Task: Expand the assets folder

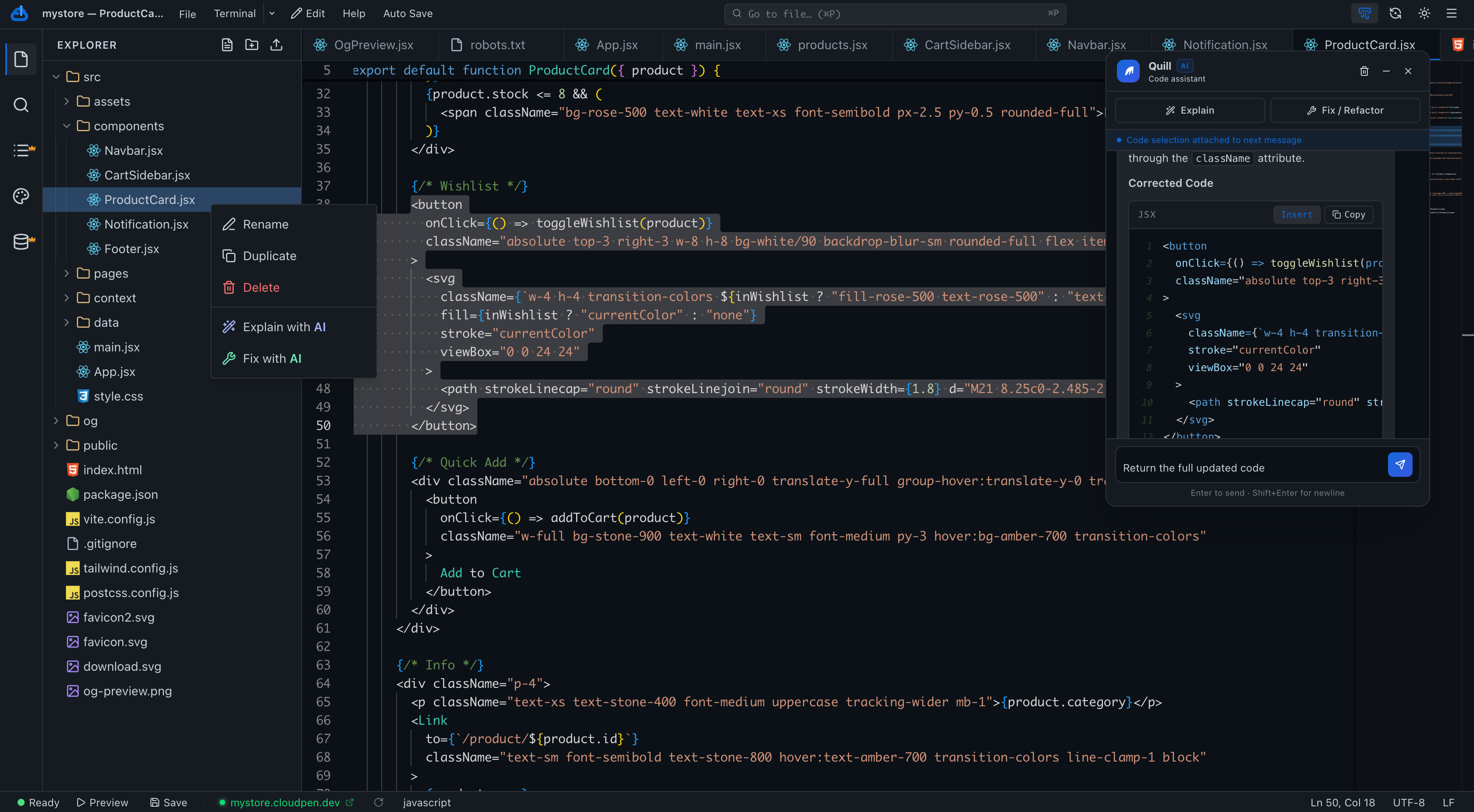Action: point(66,101)
